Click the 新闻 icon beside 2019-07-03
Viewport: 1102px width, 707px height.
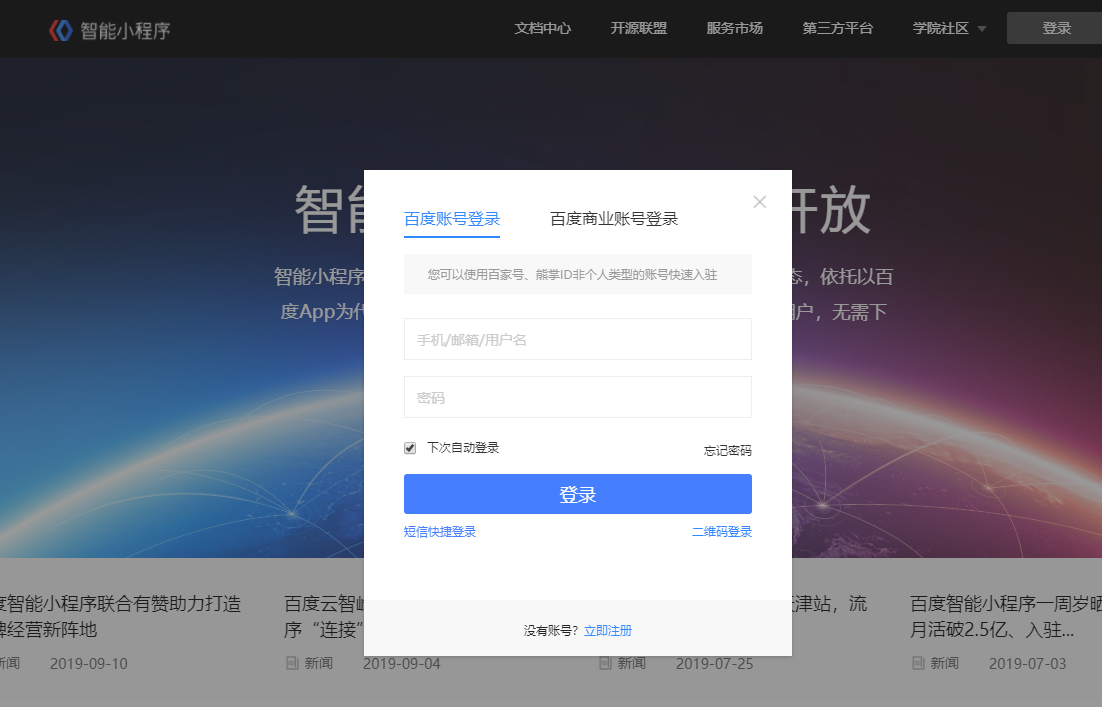pos(918,663)
